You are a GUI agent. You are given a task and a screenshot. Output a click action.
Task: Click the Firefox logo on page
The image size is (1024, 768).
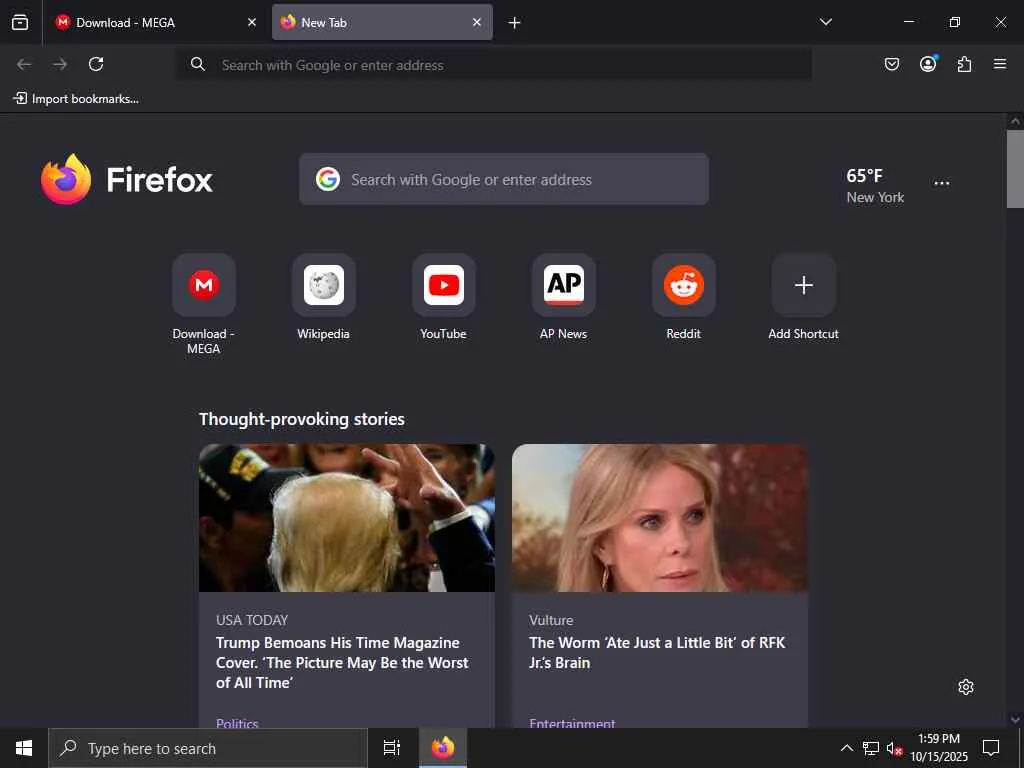(127, 179)
